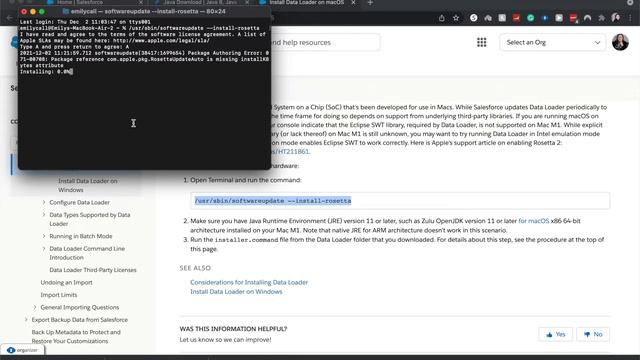
Task: Expand General Importing Questions
Action: tap(35, 307)
